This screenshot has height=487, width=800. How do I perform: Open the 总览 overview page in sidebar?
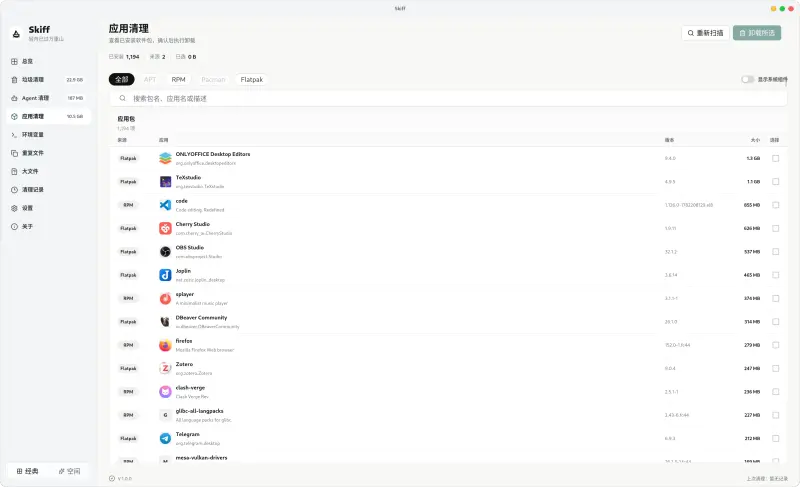click(49, 61)
